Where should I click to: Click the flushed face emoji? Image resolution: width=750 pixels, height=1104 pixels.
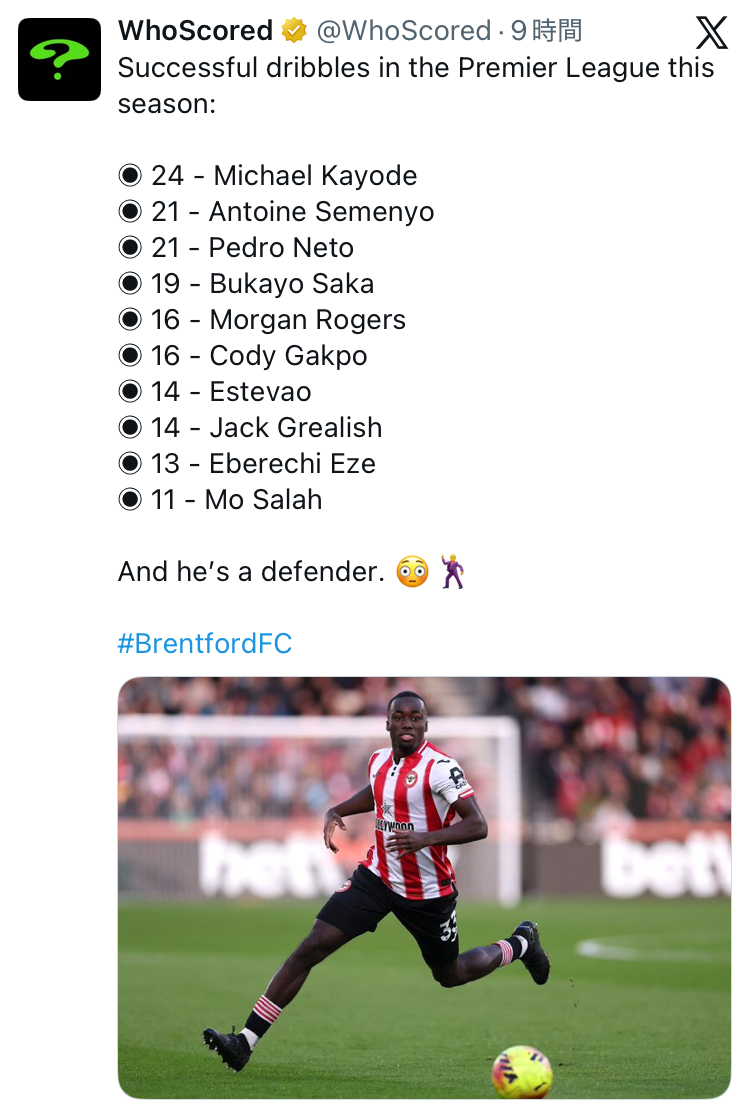412,572
